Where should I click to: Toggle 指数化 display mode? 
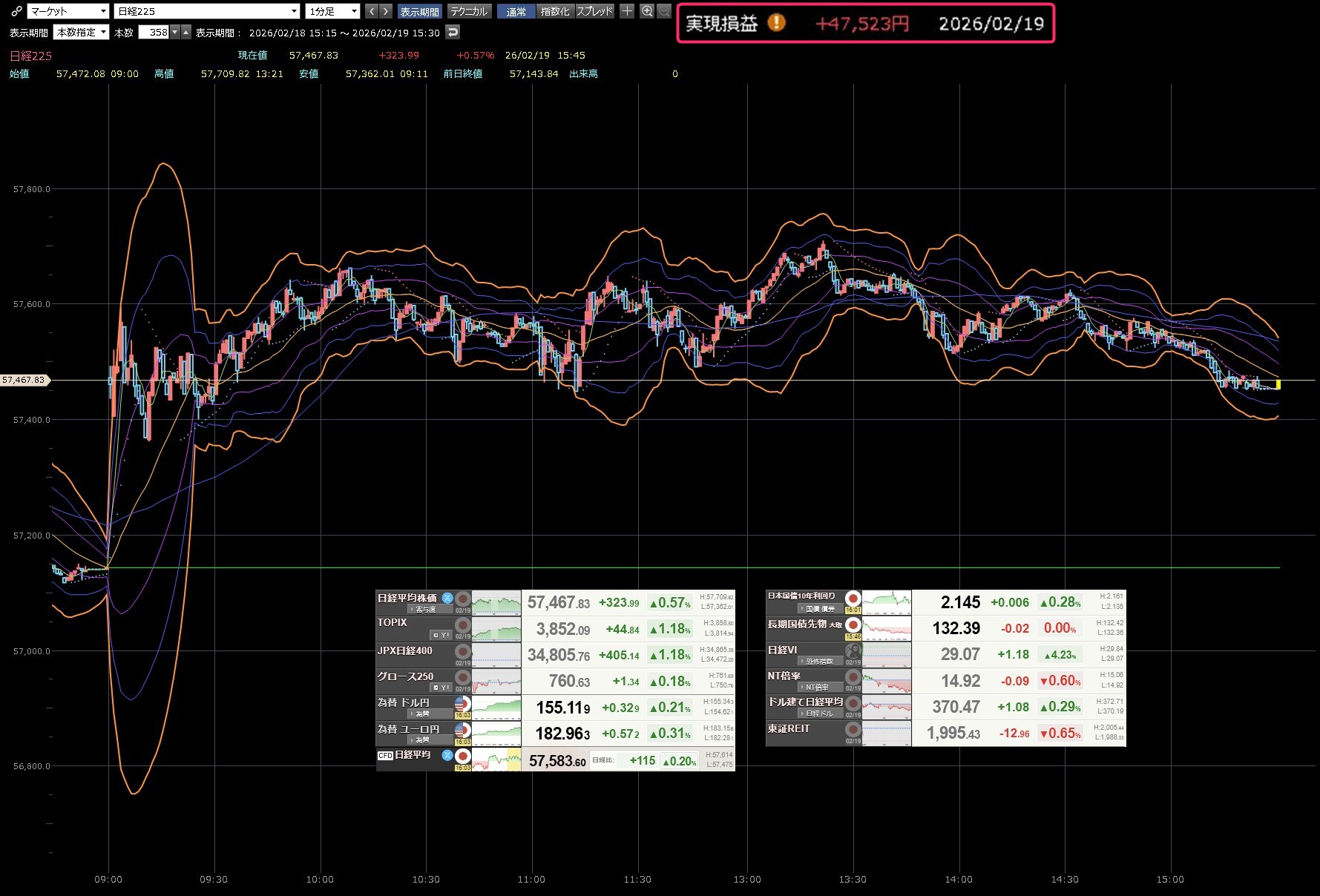555,12
